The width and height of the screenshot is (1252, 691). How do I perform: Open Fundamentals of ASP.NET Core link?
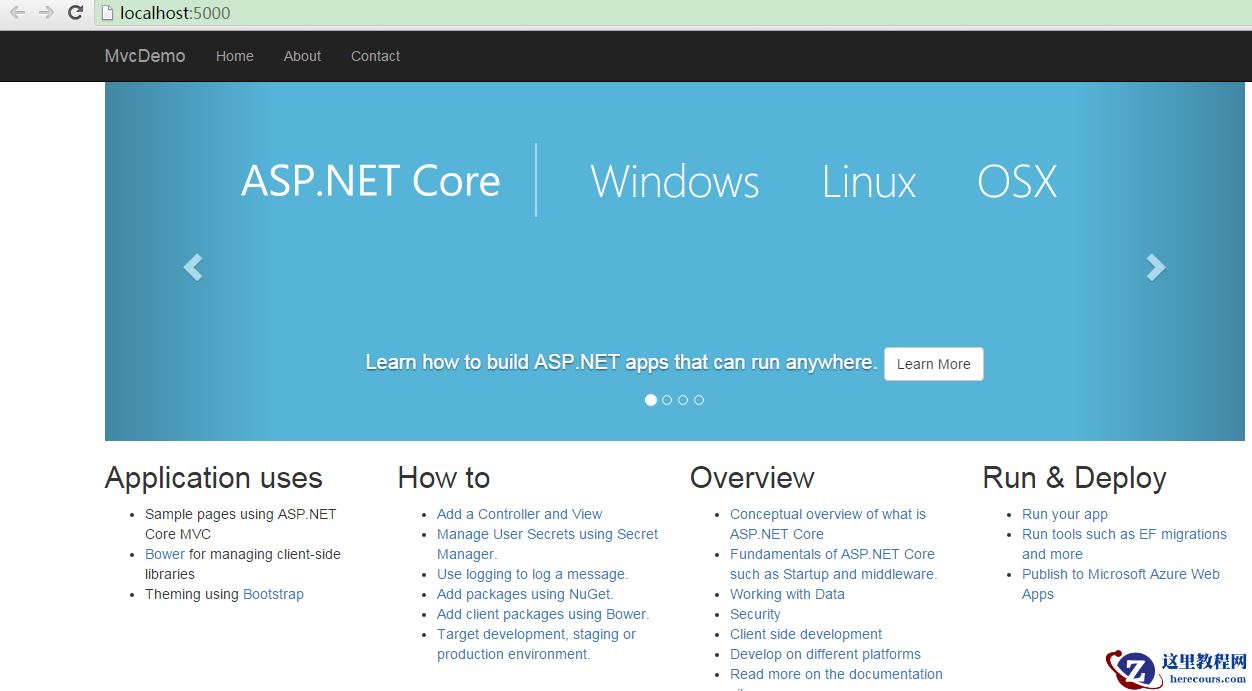[833, 564]
